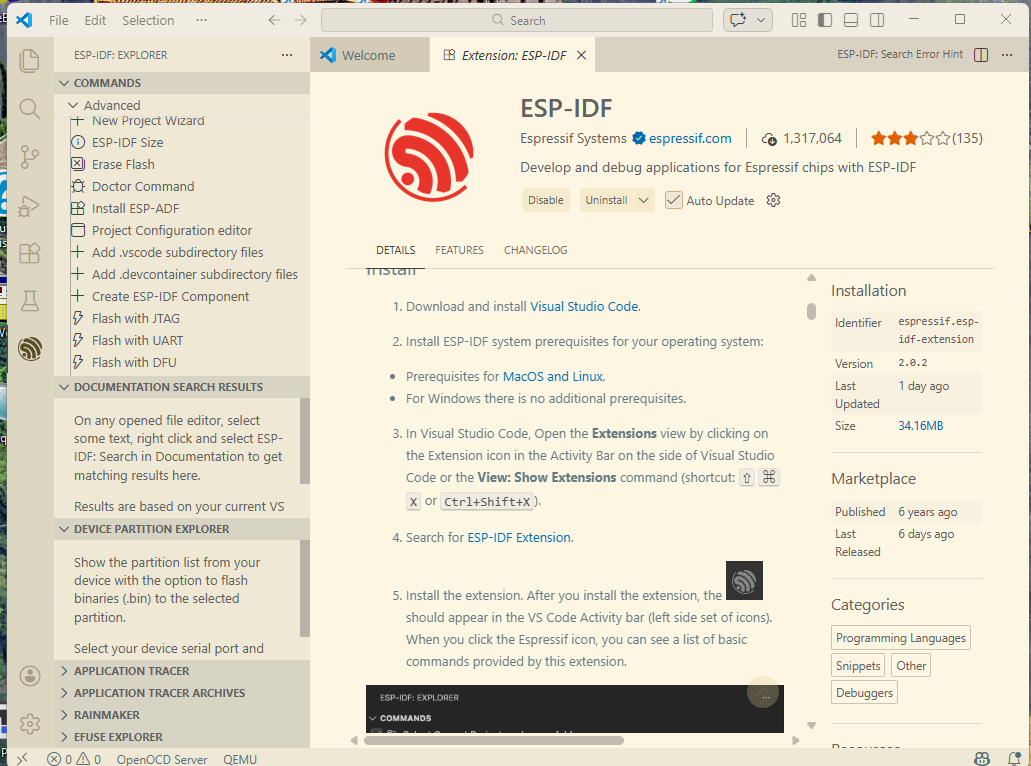1031x766 pixels.
Task: Switch to the Welcome tab
Action: point(369,55)
